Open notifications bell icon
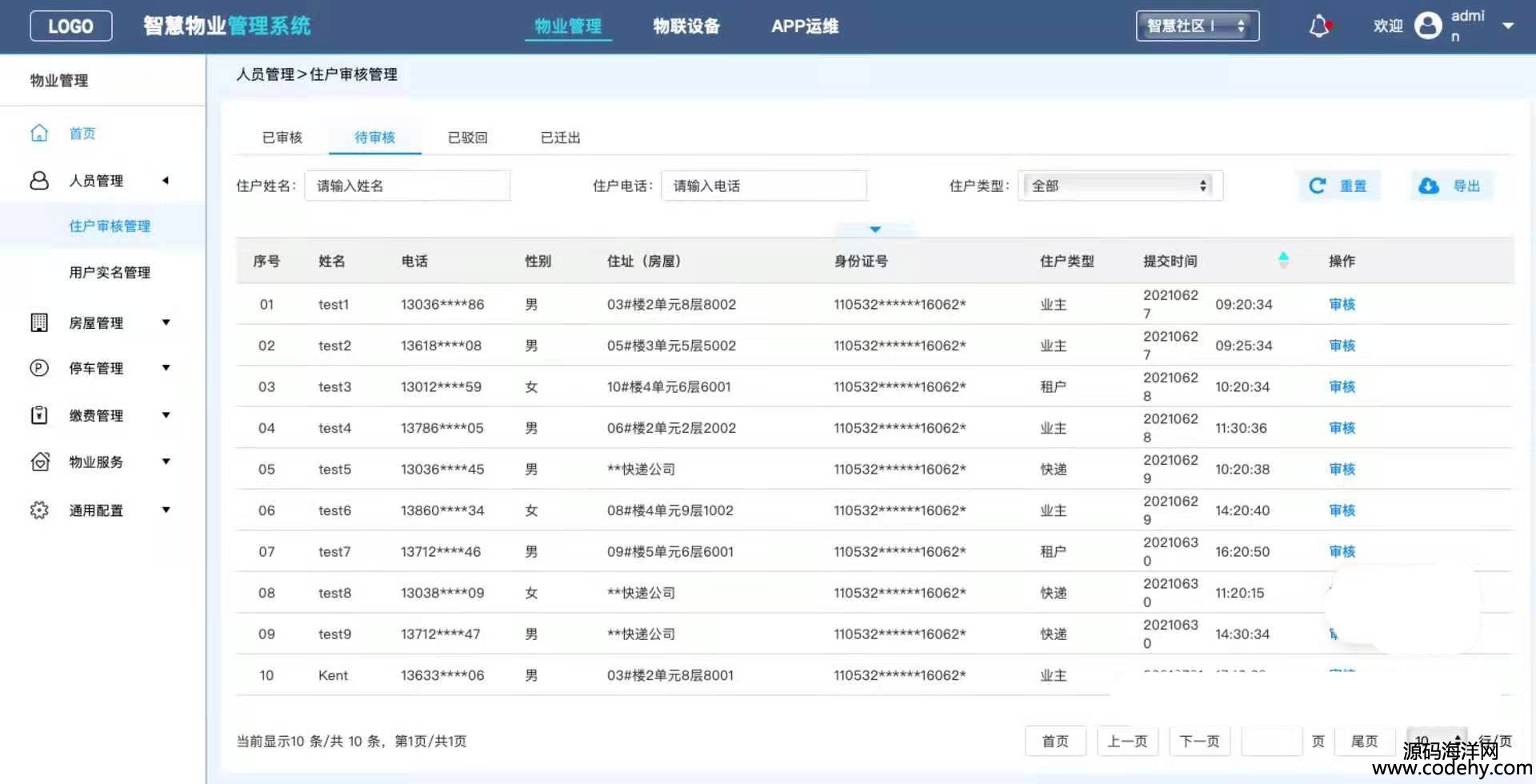This screenshot has height=784, width=1536. pyautogui.click(x=1319, y=26)
